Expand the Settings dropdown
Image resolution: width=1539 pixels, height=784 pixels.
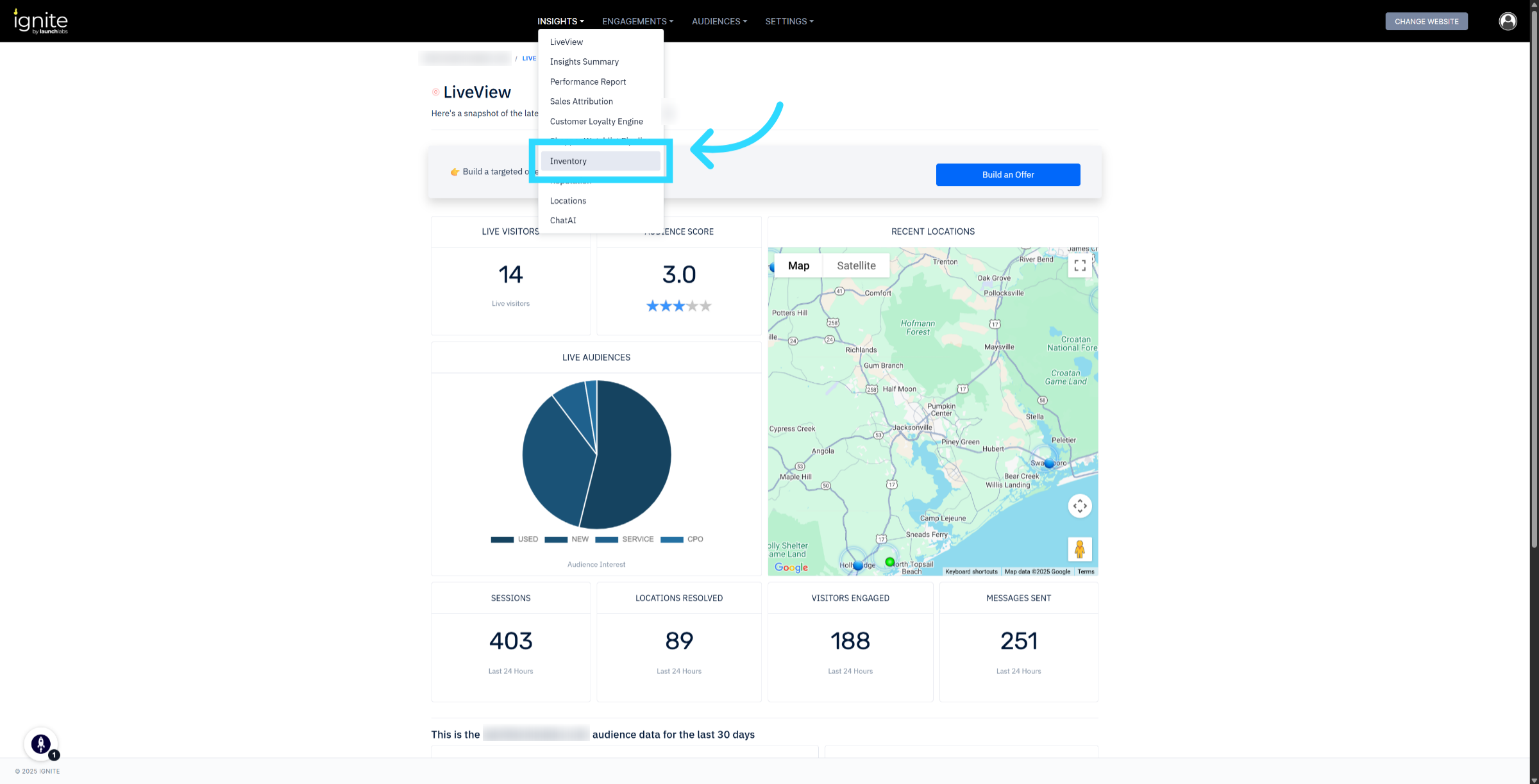coord(789,21)
